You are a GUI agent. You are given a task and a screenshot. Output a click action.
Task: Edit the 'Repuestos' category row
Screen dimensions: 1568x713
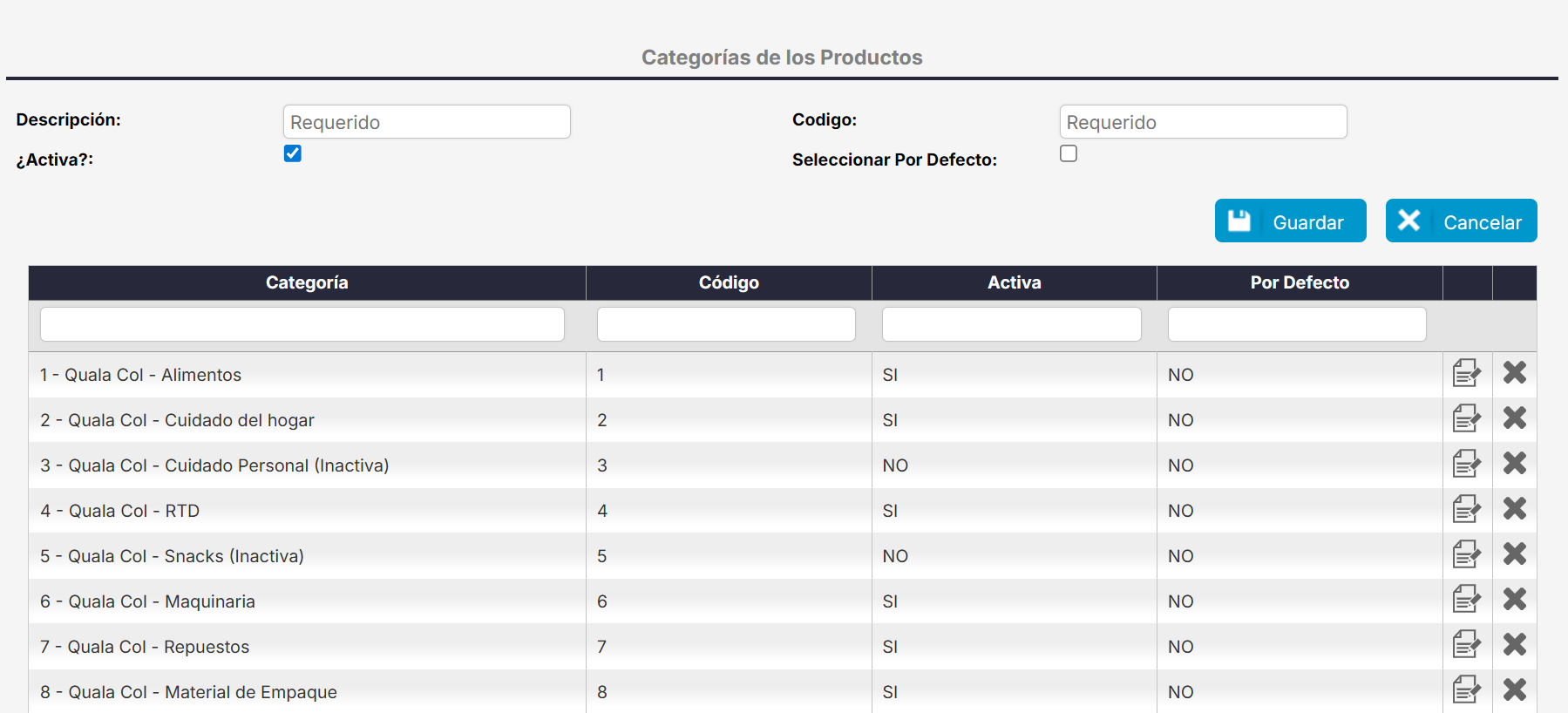coord(1467,645)
